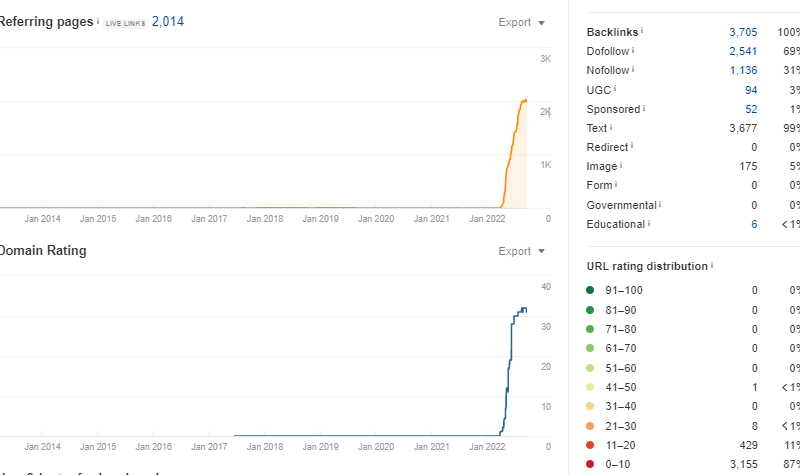This screenshot has width=800, height=475.
Task: Open Export dropdown for Domain Rating chart
Action: tap(522, 251)
